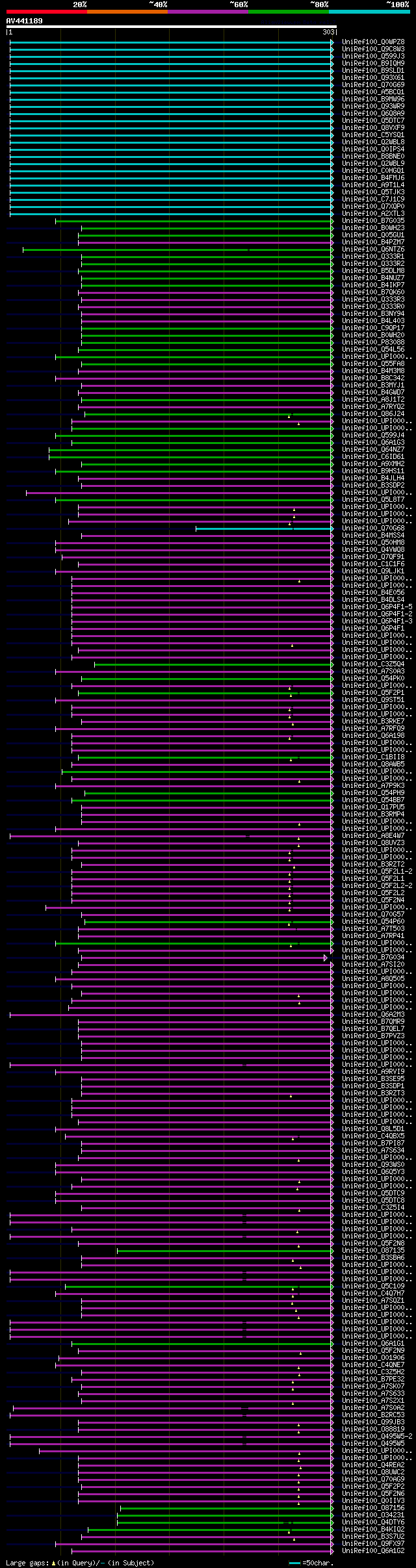Viewport: 416px width, 1568px height.
Task: Click the green alignment bar of UniRef100_O87135
Action: tap(225, 1250)
